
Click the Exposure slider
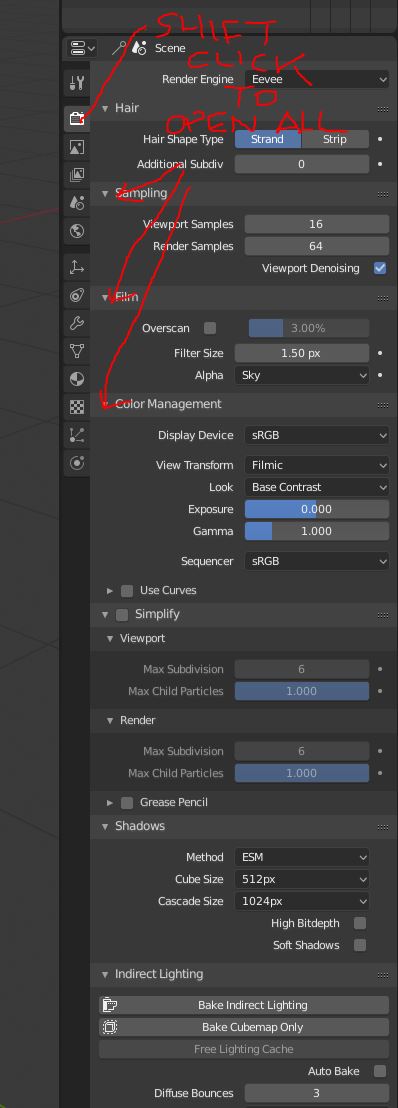[317, 509]
